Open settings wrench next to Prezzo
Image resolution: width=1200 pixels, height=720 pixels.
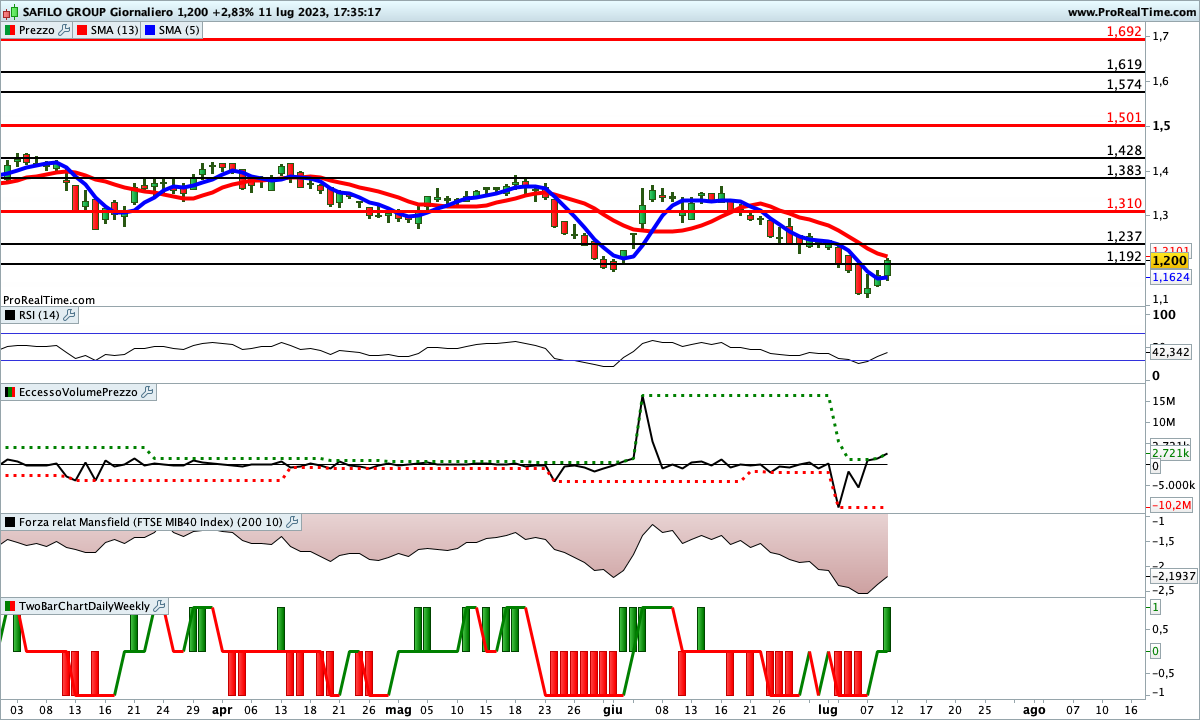65,30
